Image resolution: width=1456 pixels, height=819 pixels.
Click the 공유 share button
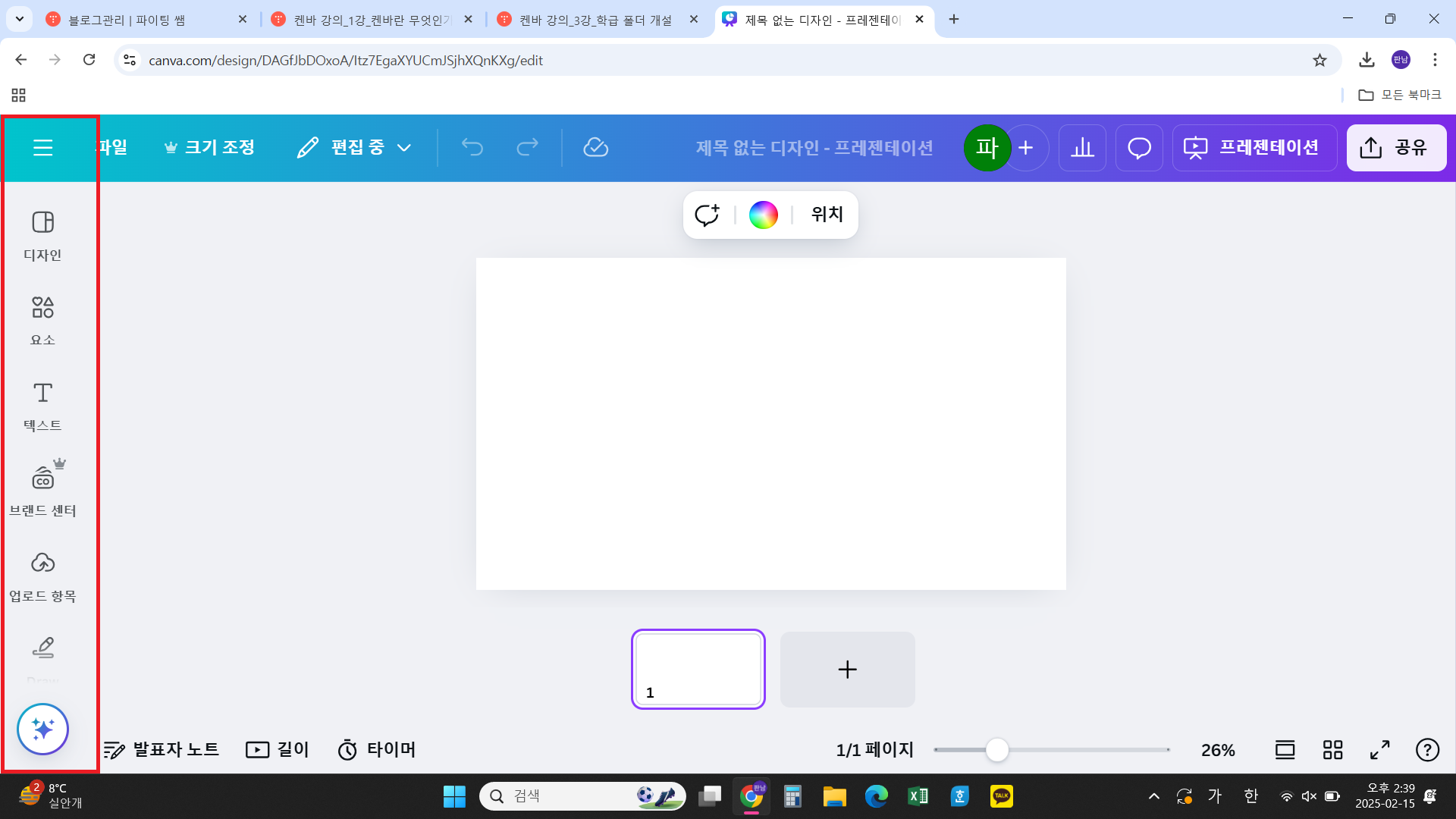coord(1396,147)
